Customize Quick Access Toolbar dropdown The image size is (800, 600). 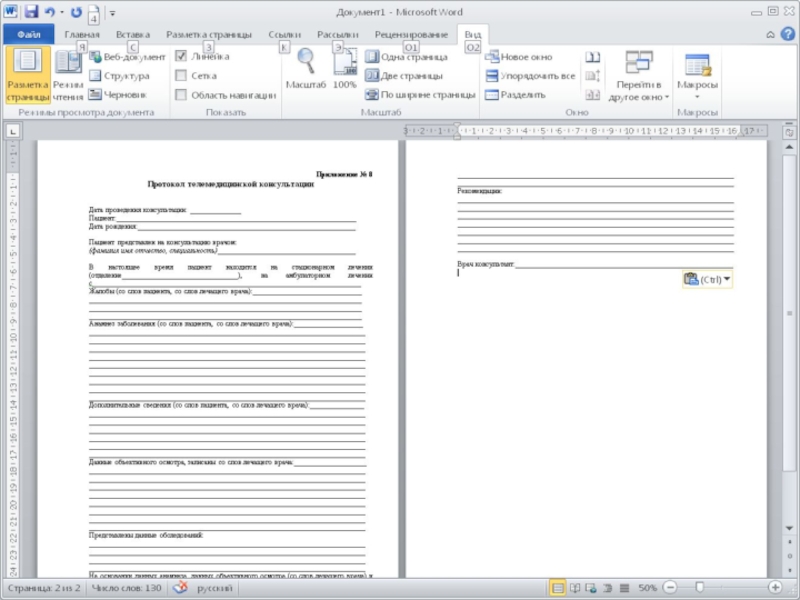coord(112,13)
